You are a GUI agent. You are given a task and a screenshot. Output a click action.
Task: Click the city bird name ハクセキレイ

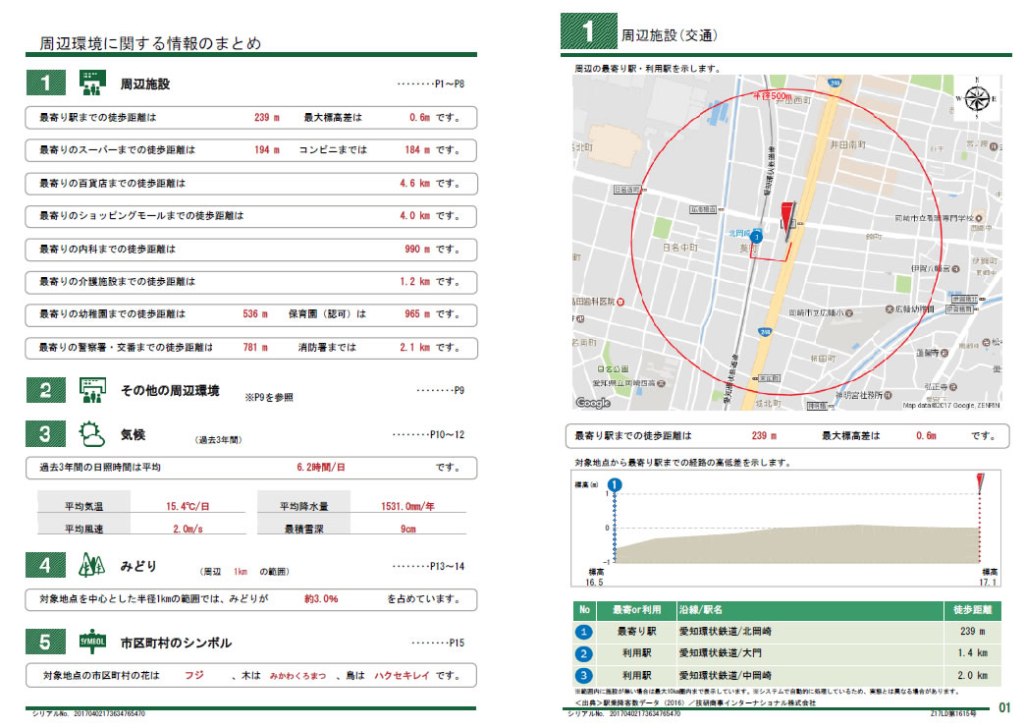coord(402,675)
